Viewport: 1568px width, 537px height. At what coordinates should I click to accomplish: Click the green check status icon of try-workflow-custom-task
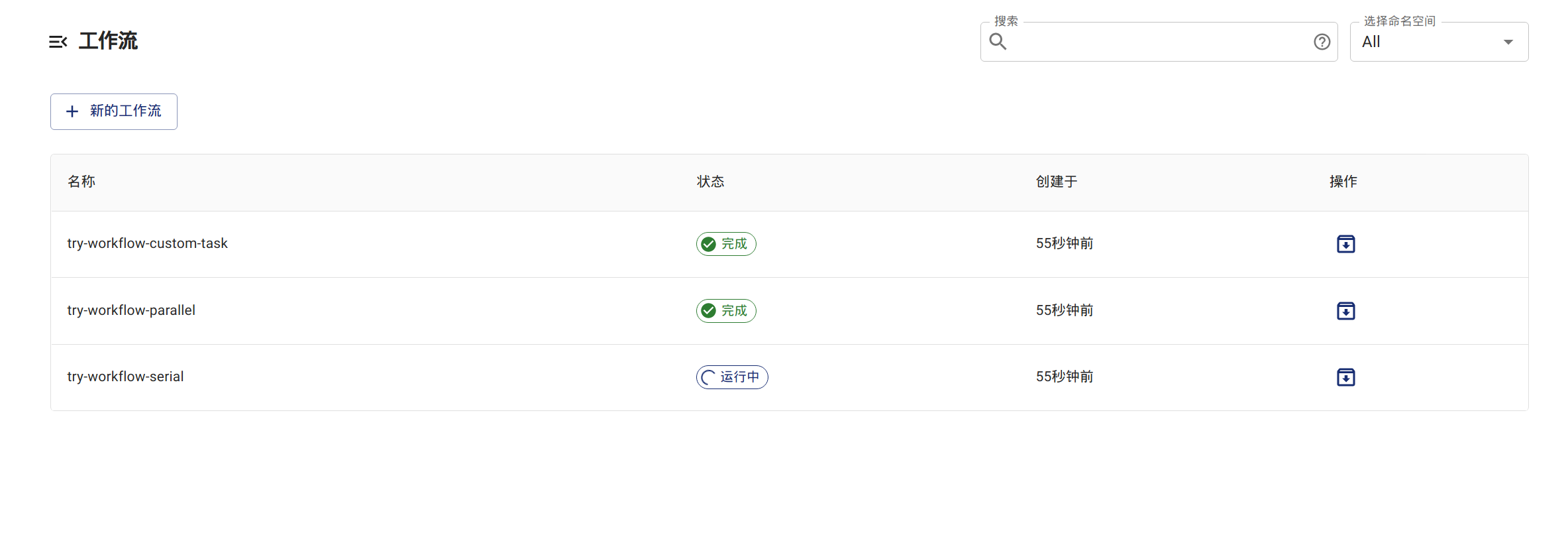708,243
